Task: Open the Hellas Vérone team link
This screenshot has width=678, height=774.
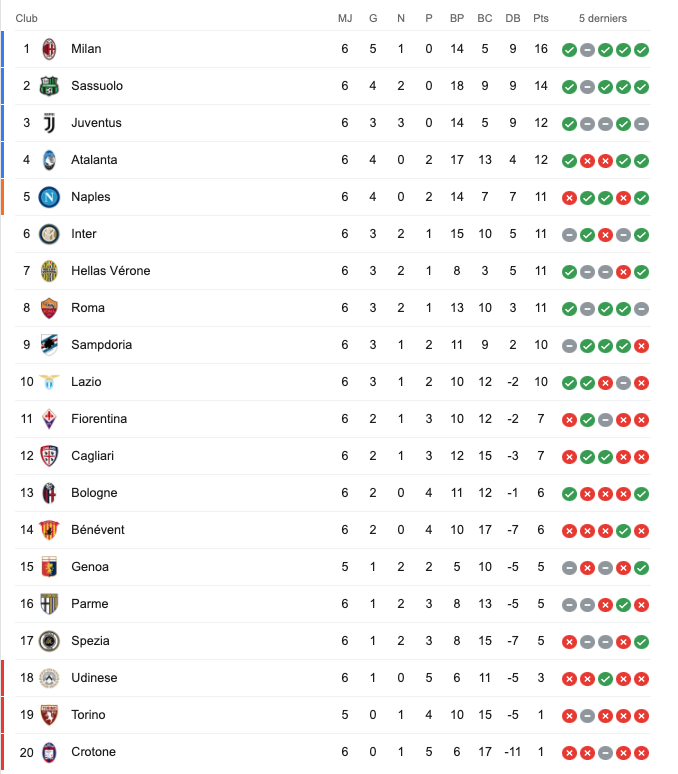Action: pyautogui.click(x=110, y=271)
